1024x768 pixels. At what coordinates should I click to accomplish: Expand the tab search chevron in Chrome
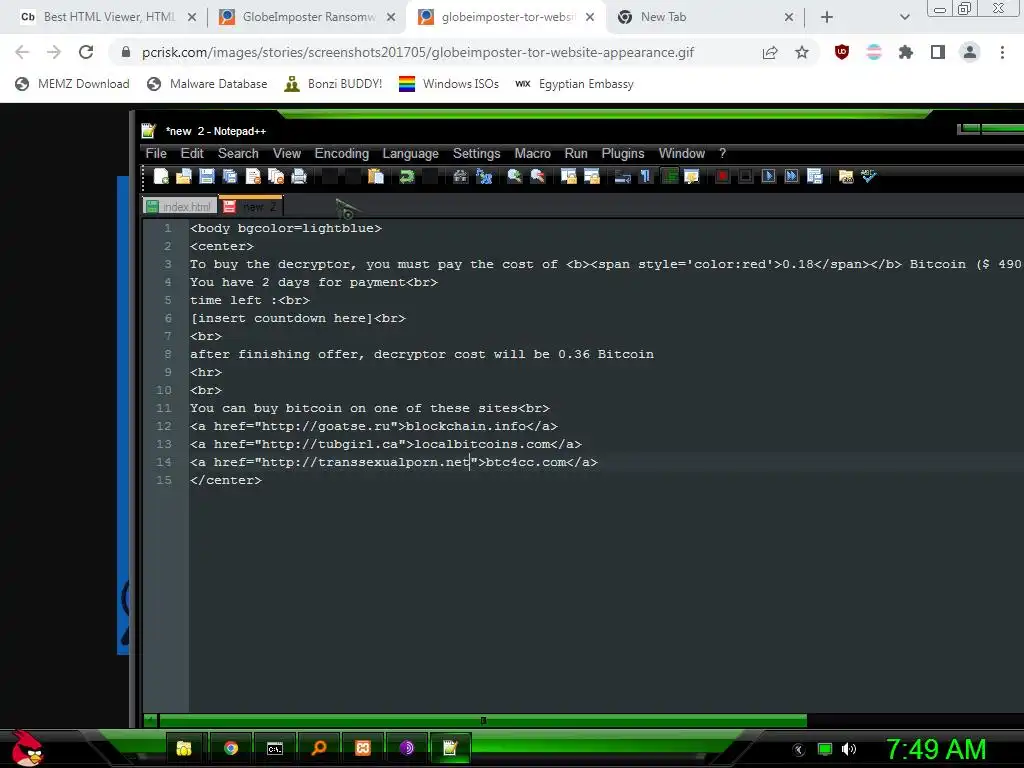coord(904,18)
